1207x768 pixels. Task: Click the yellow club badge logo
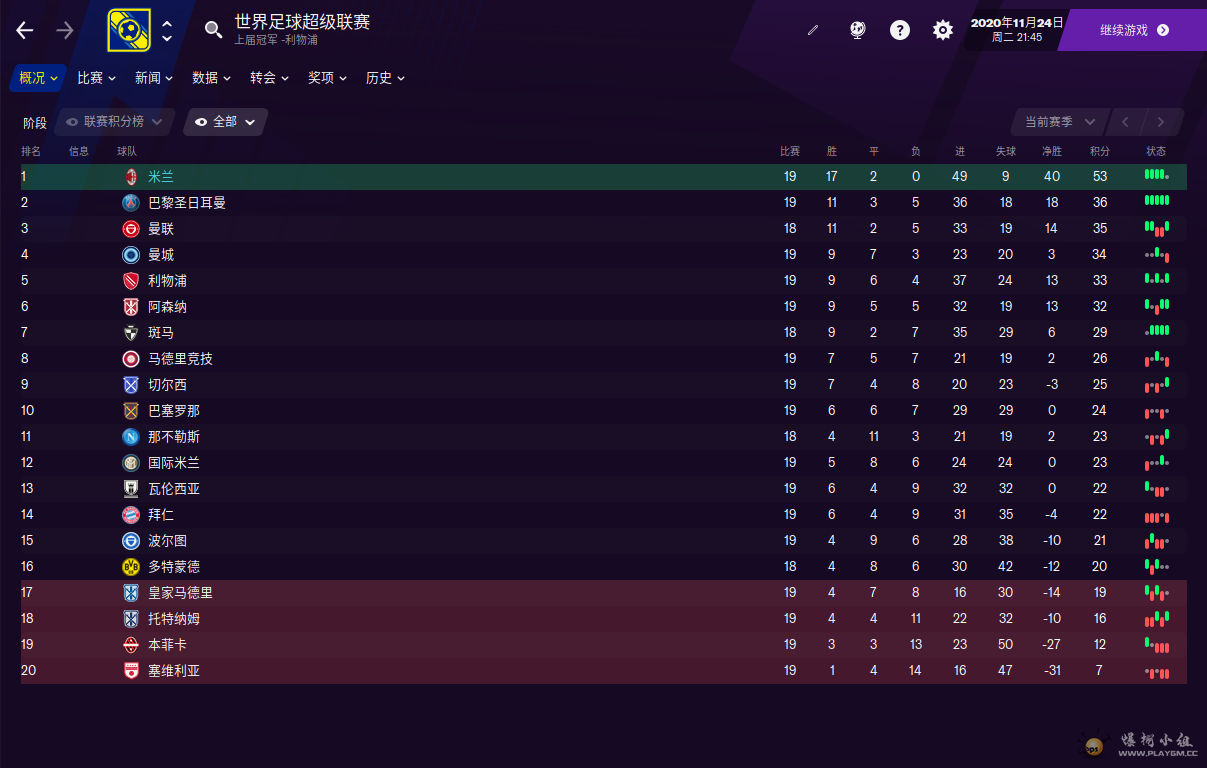tap(129, 30)
